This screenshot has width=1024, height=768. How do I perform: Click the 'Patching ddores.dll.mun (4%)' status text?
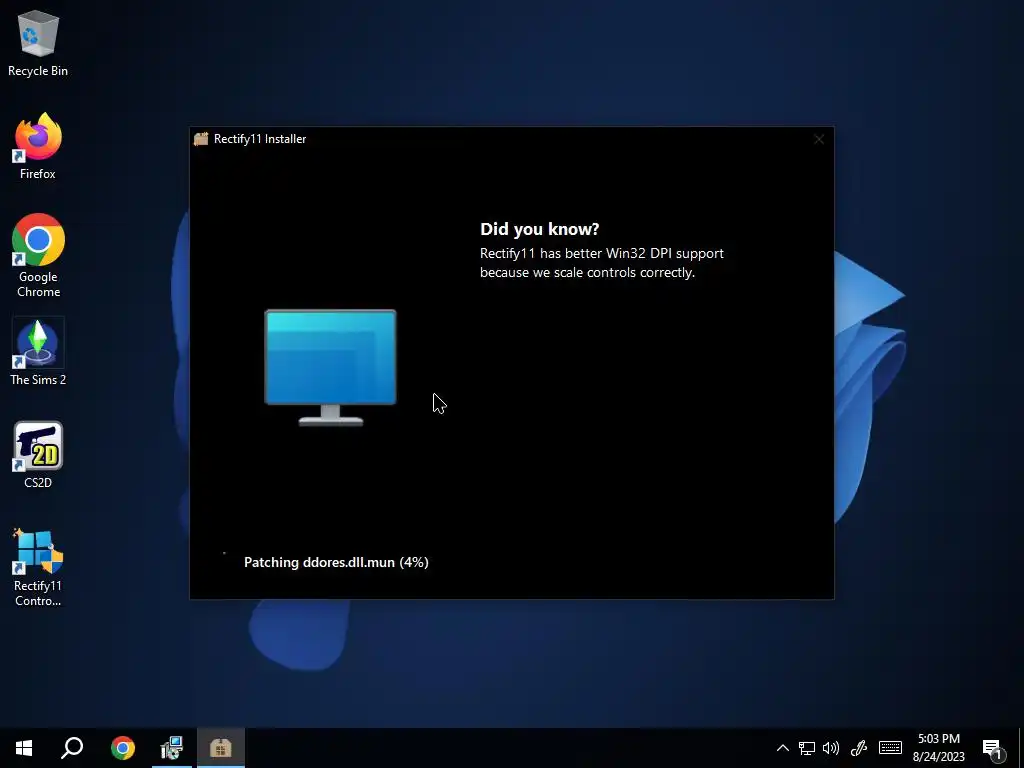coord(336,562)
